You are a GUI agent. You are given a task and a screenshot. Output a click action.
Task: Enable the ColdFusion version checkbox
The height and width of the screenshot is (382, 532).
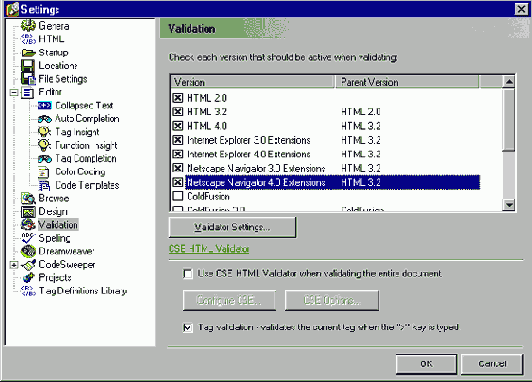[178, 196]
